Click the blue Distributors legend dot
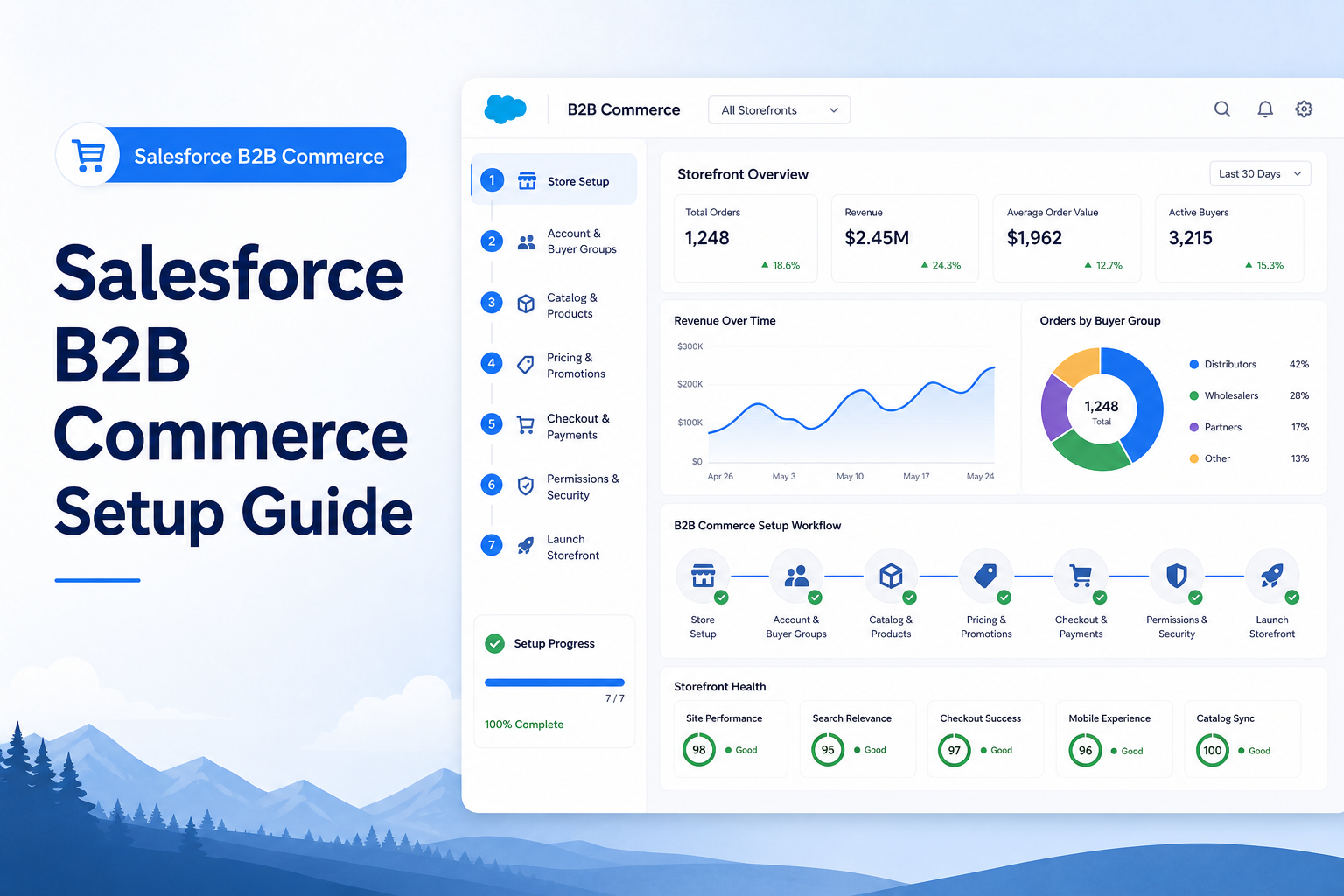 point(1193,364)
